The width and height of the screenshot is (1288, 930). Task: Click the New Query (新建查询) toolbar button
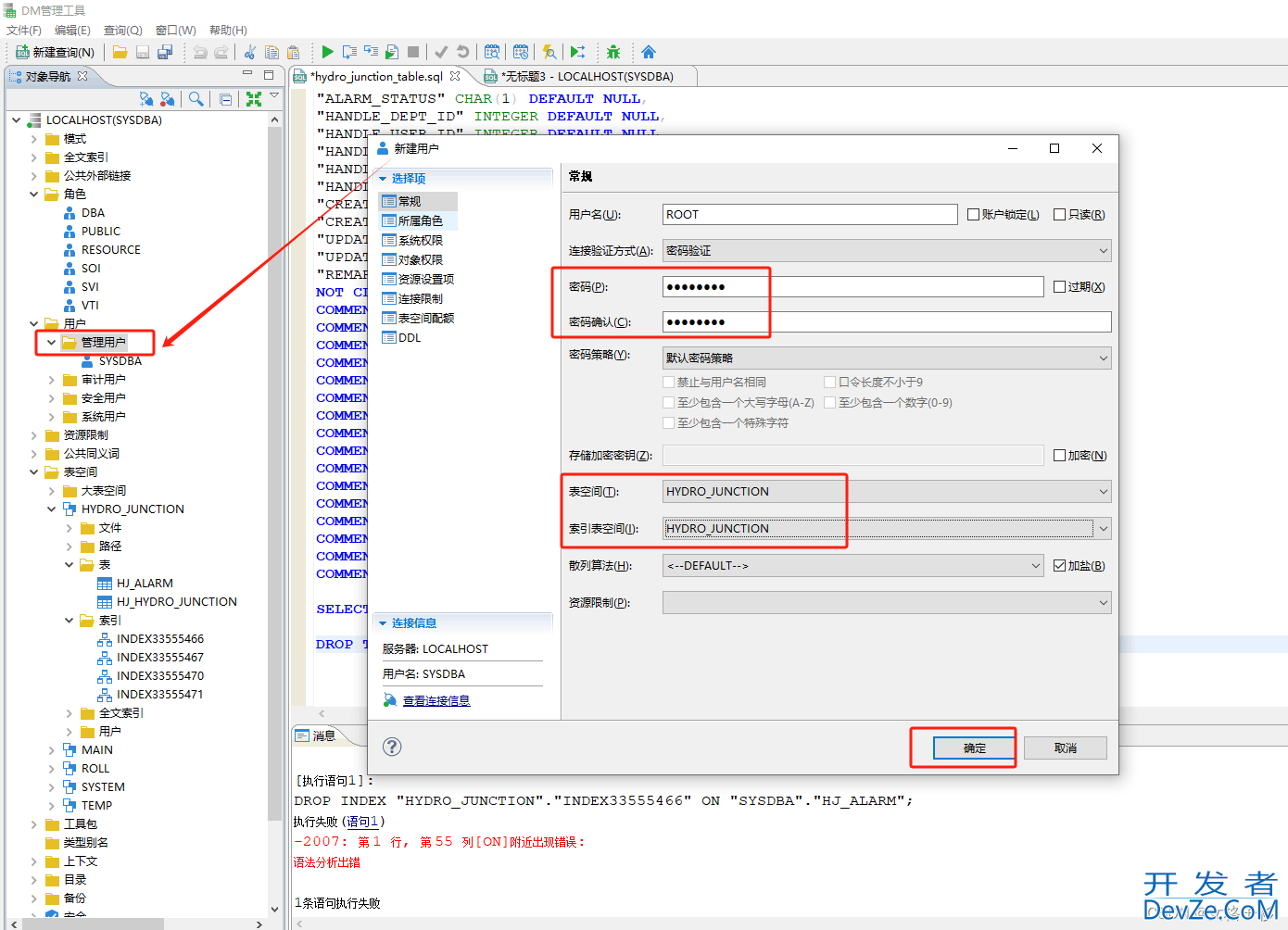click(56, 52)
